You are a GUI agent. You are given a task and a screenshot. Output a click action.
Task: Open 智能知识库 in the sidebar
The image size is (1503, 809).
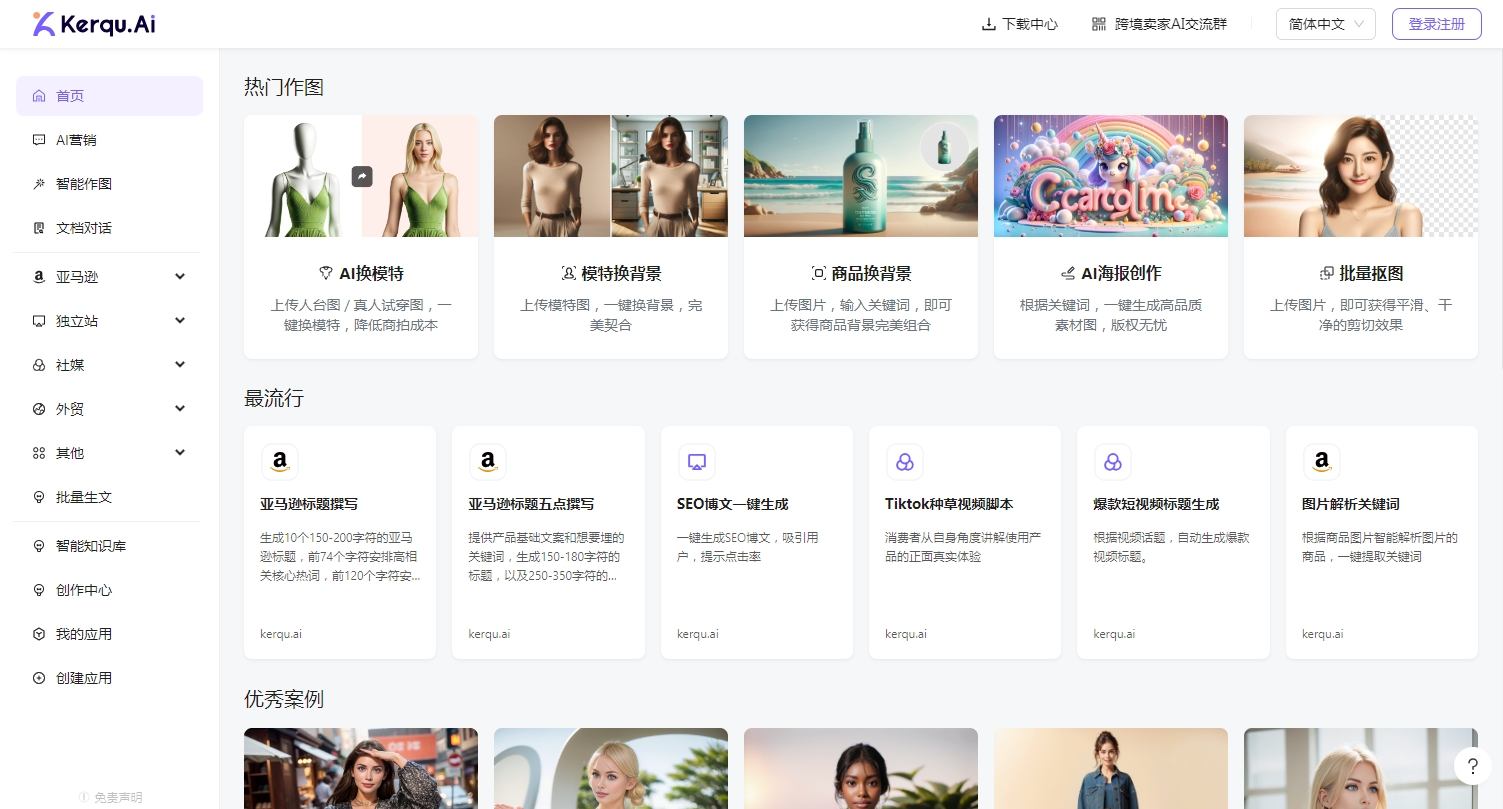tap(109, 546)
